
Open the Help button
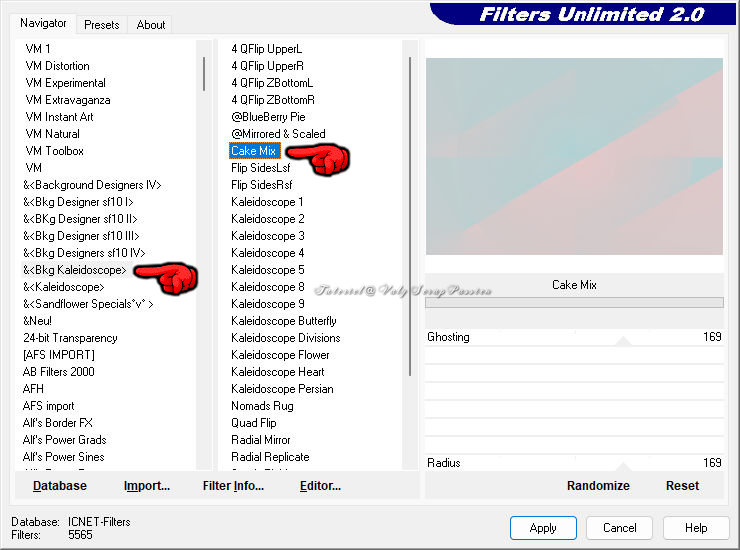[696, 528]
